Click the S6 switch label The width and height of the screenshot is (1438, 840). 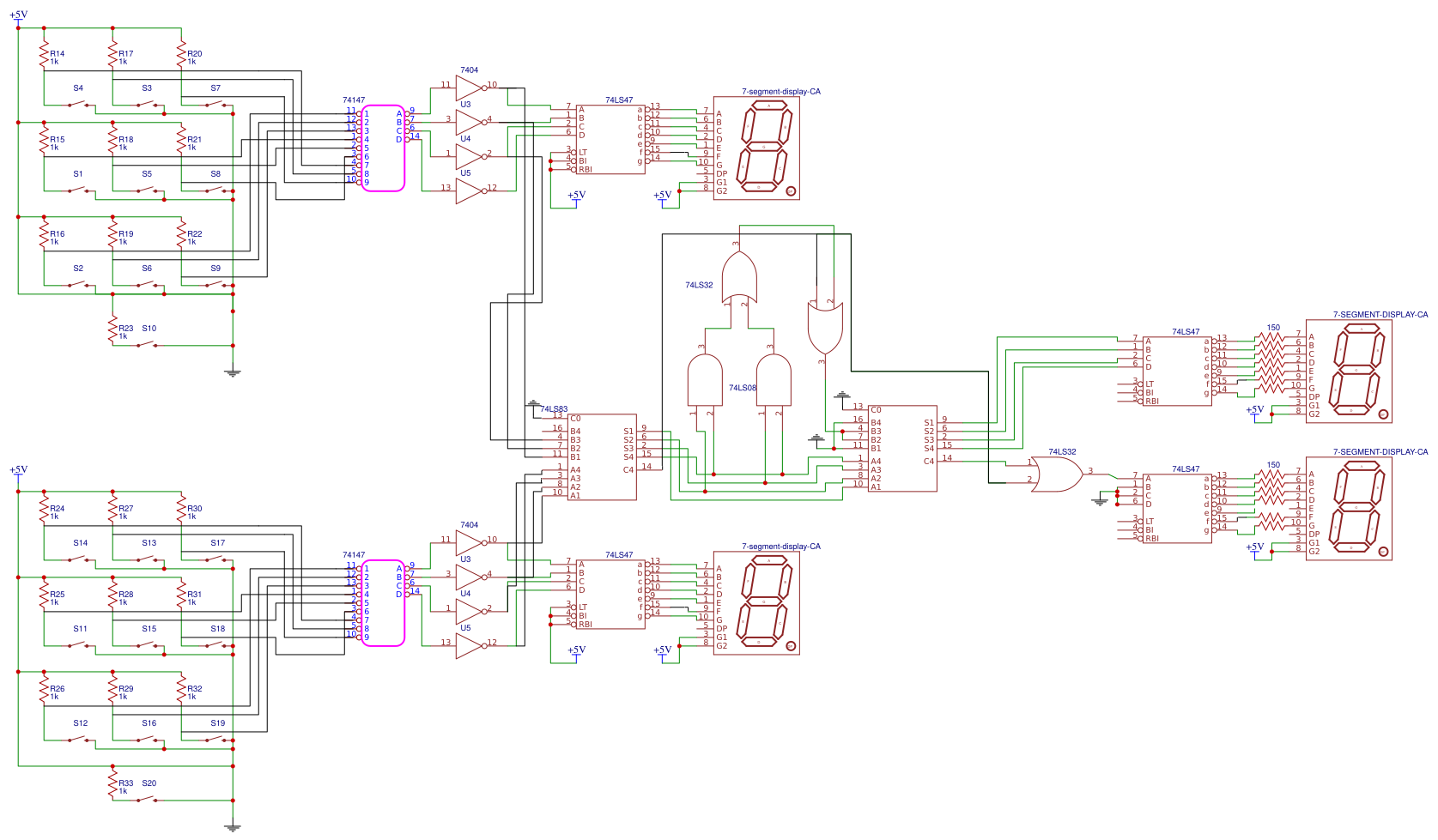147,268
